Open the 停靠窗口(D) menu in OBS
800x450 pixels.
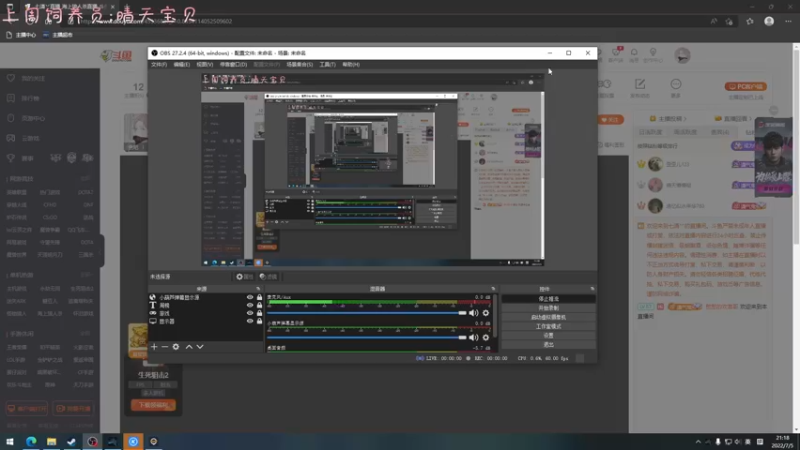click(233, 65)
